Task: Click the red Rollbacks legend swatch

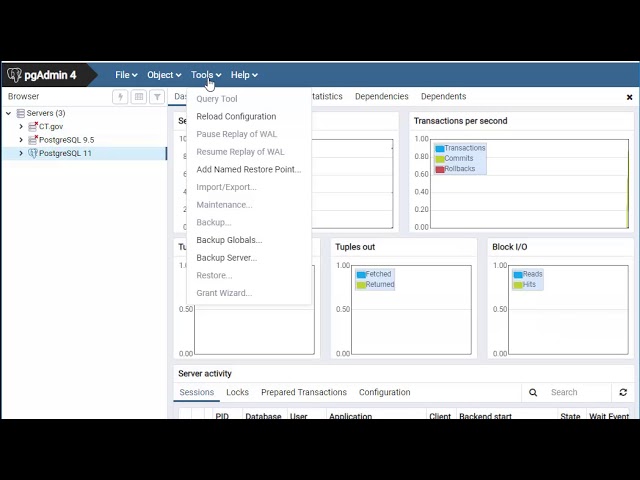Action: point(440,169)
